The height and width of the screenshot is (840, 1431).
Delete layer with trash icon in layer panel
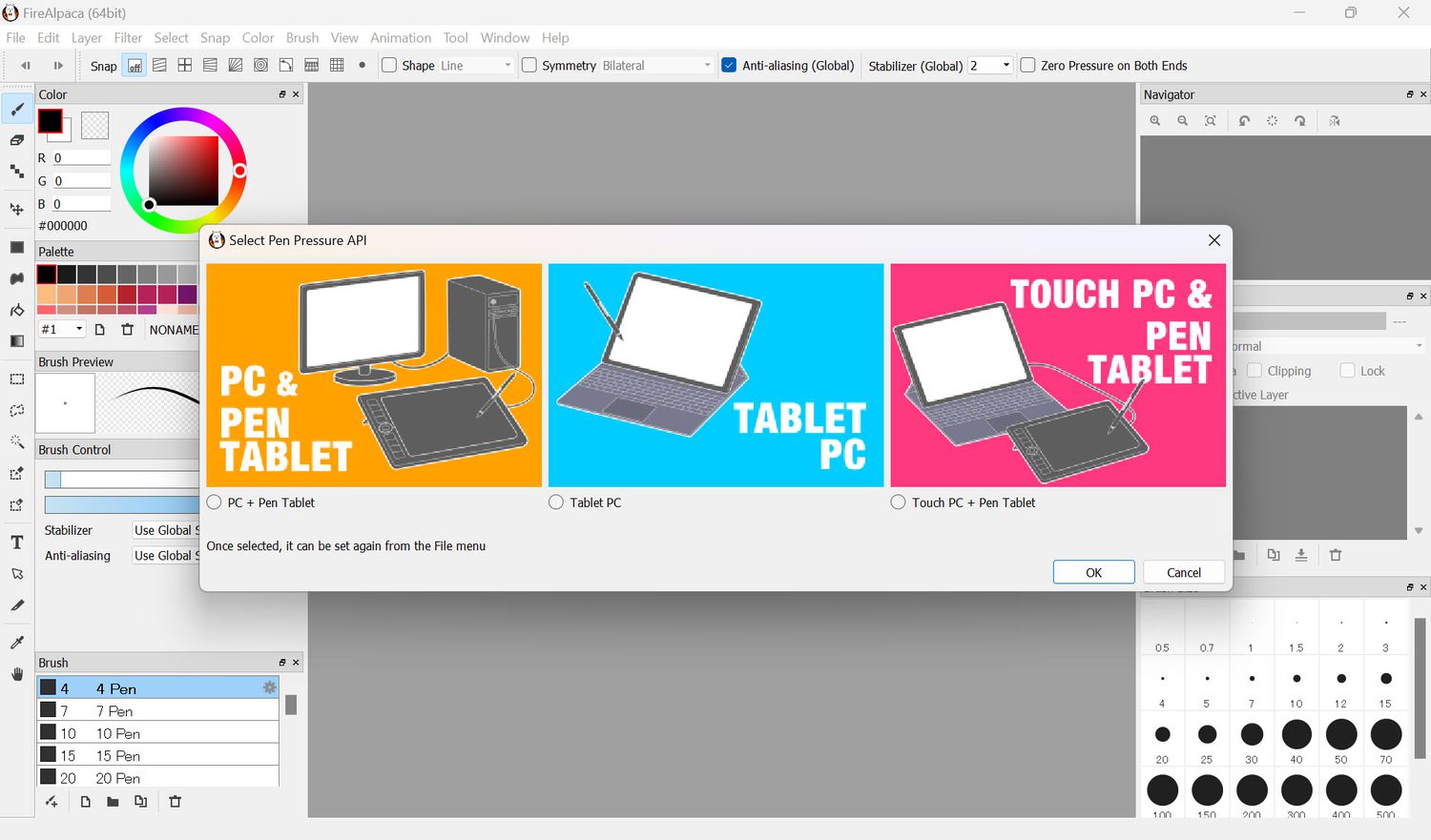[1336, 555]
